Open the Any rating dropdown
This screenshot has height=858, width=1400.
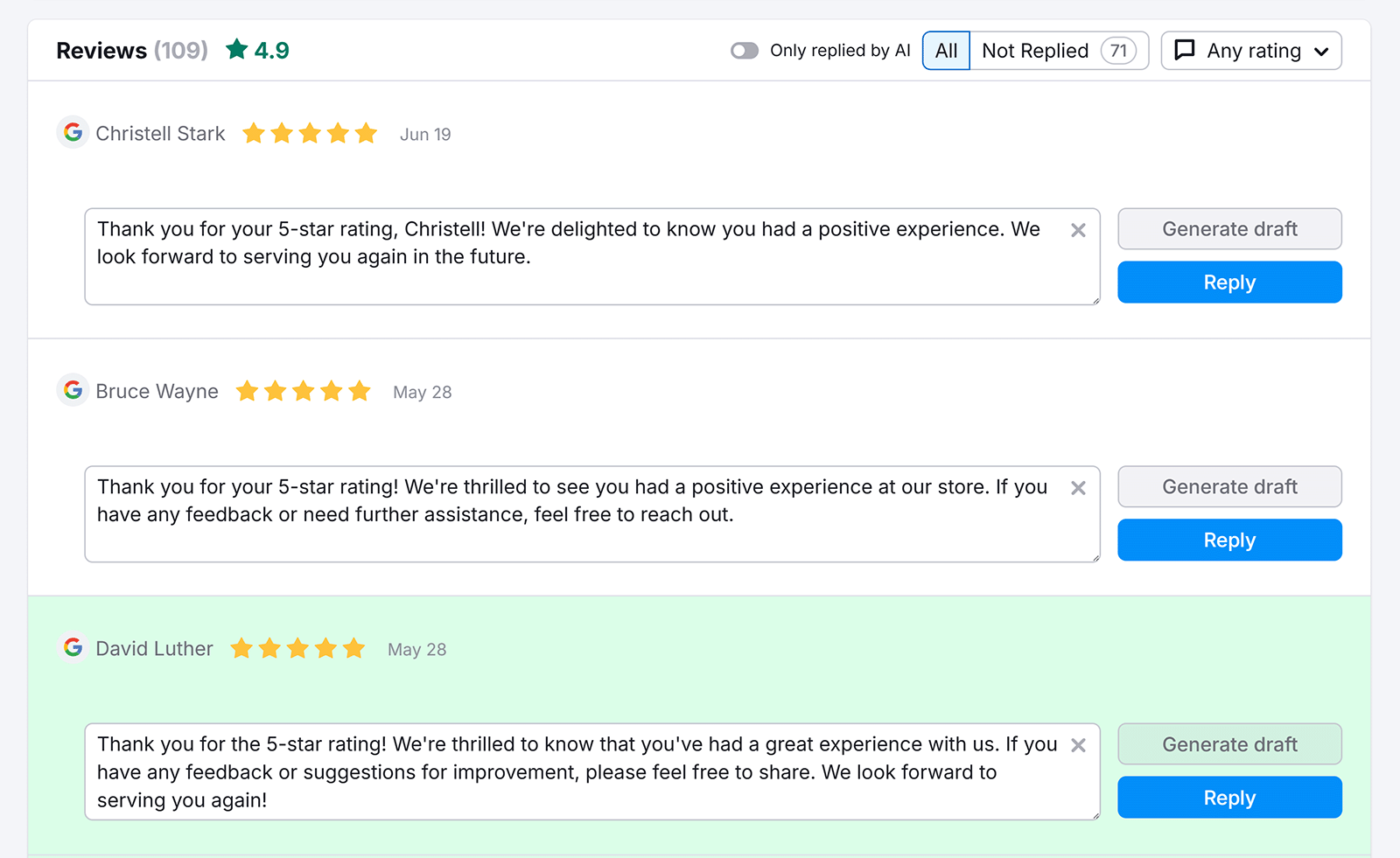[x=1251, y=51]
